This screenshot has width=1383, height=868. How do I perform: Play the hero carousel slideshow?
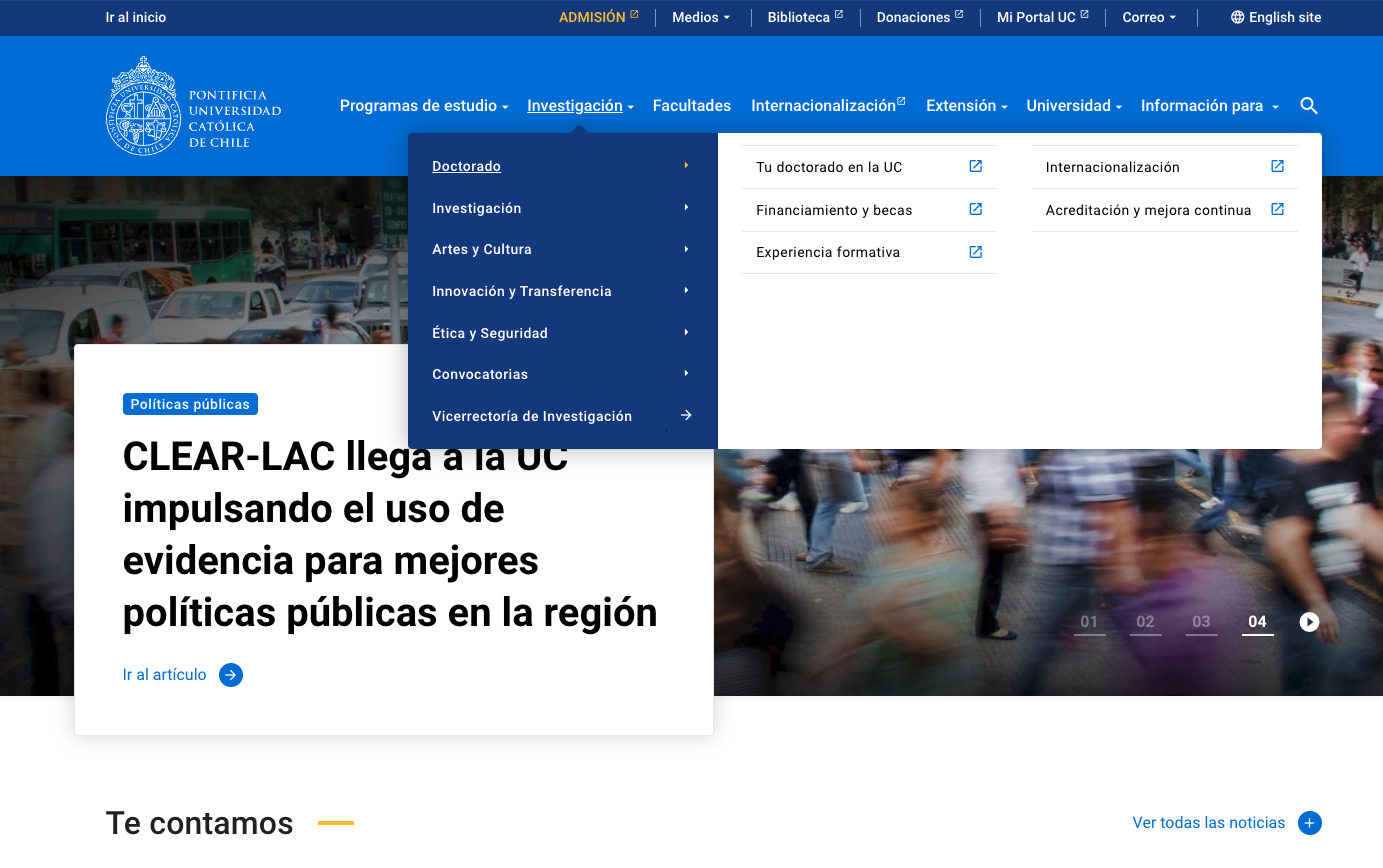pyautogui.click(x=1309, y=622)
